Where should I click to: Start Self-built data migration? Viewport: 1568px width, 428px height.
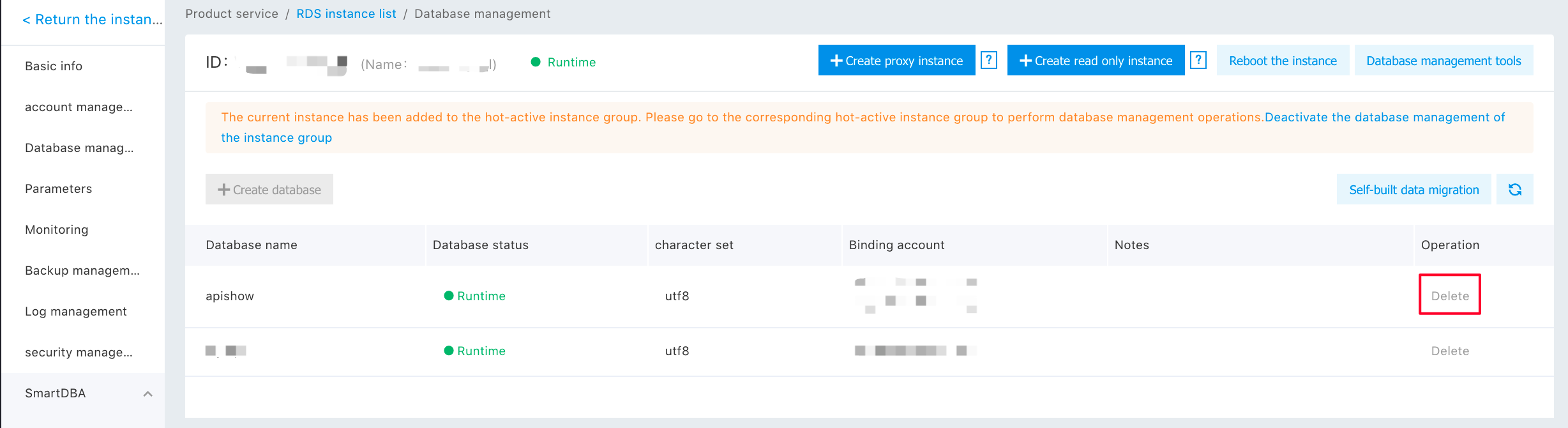1413,190
